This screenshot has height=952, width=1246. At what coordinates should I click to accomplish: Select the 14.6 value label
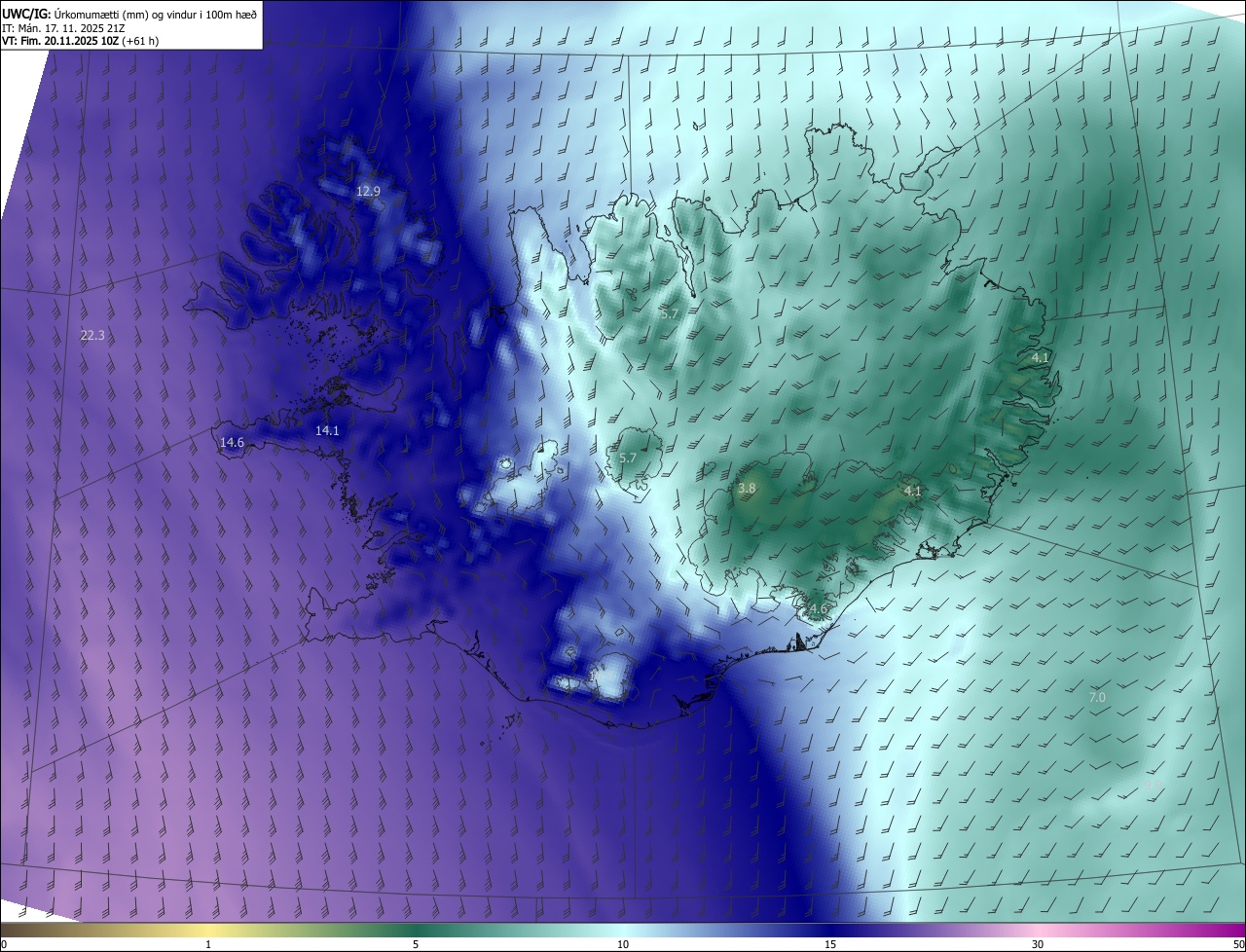pyautogui.click(x=232, y=442)
